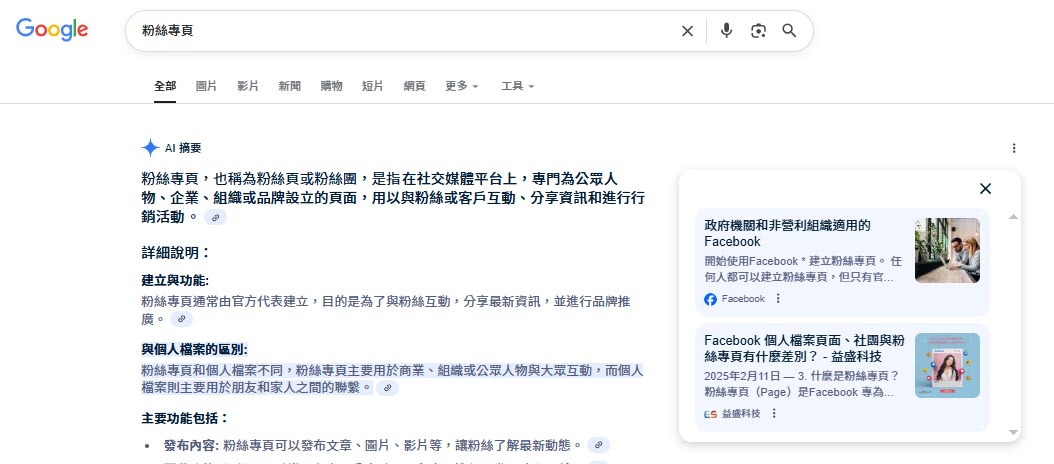The height and width of the screenshot is (464, 1054).
Task: Close the sources side panel
Action: click(x=985, y=189)
